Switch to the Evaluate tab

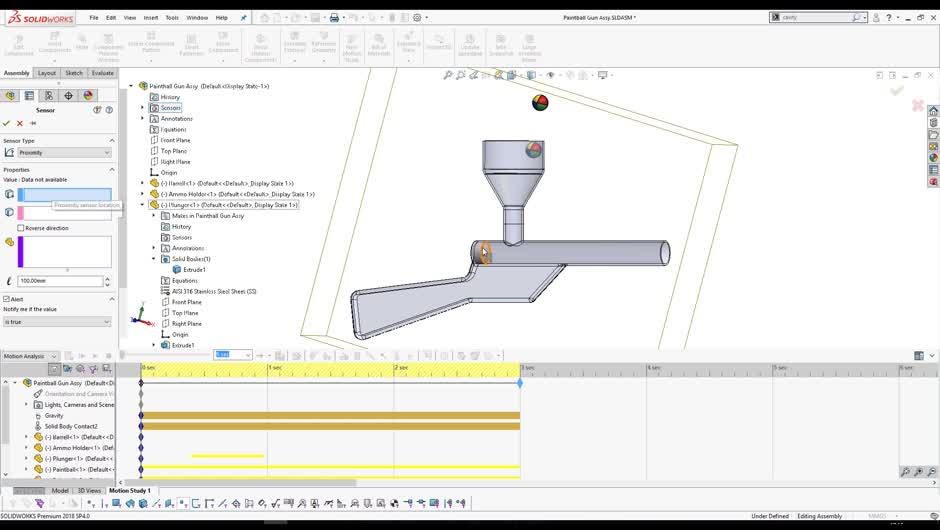click(103, 73)
